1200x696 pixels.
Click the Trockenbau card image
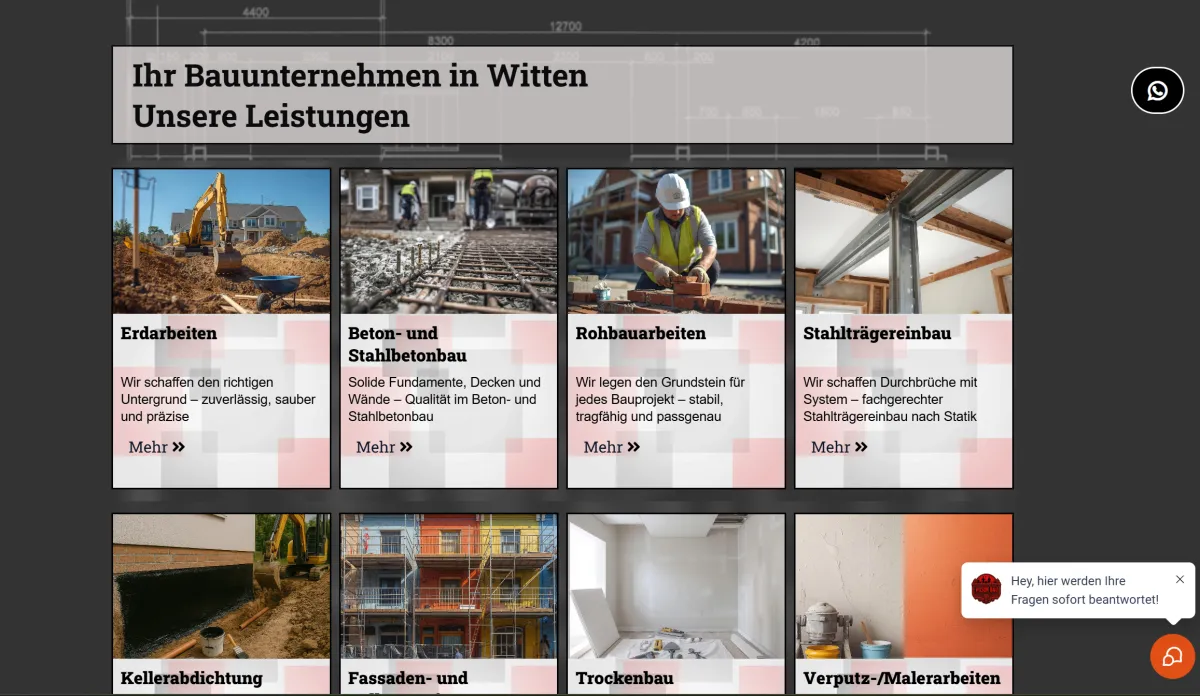676,587
